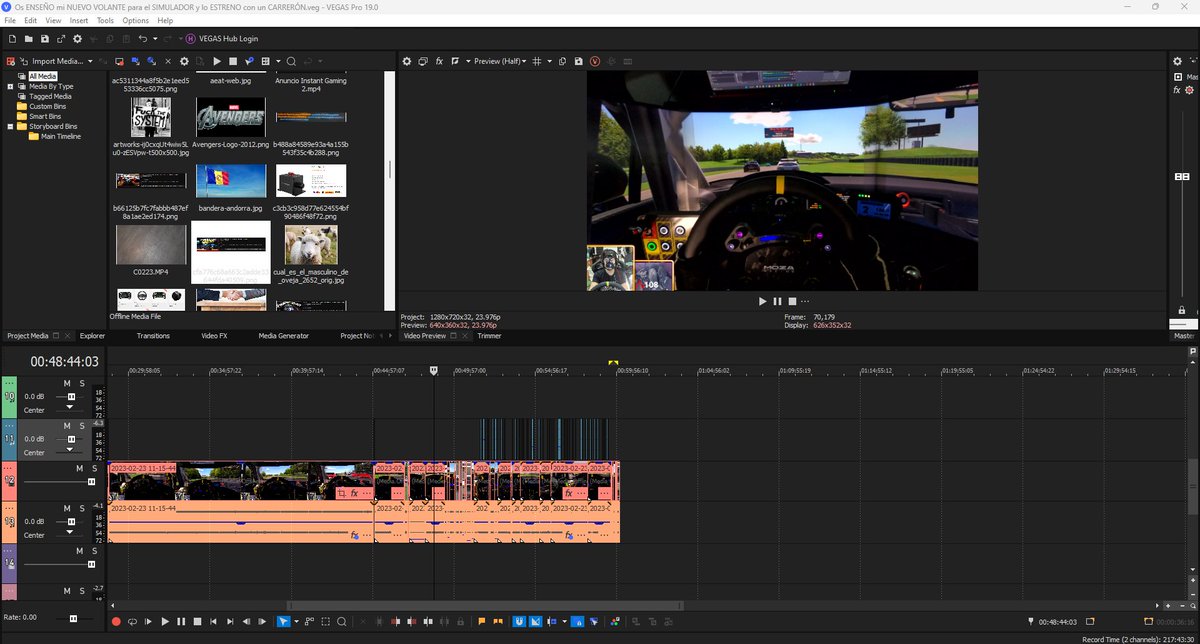Open the Insert menu
This screenshot has height=644, width=1200.
point(79,20)
